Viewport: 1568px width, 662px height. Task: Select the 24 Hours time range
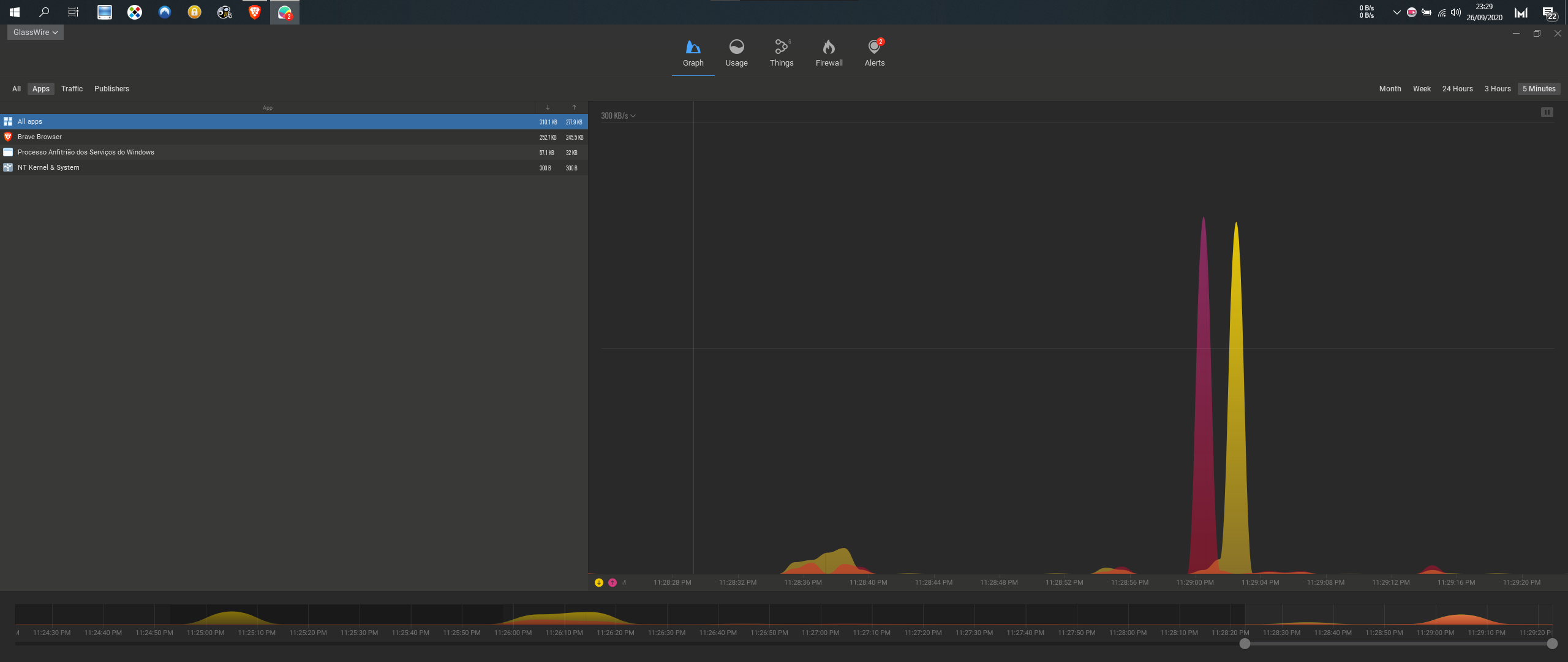(1457, 89)
